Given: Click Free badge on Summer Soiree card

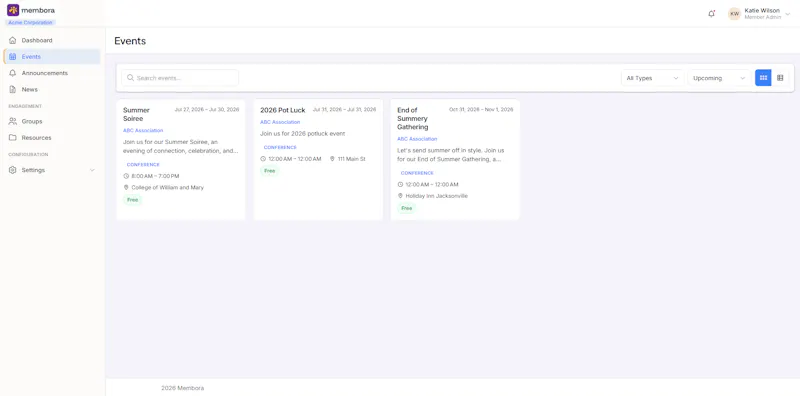Looking at the screenshot, I should pos(133,200).
